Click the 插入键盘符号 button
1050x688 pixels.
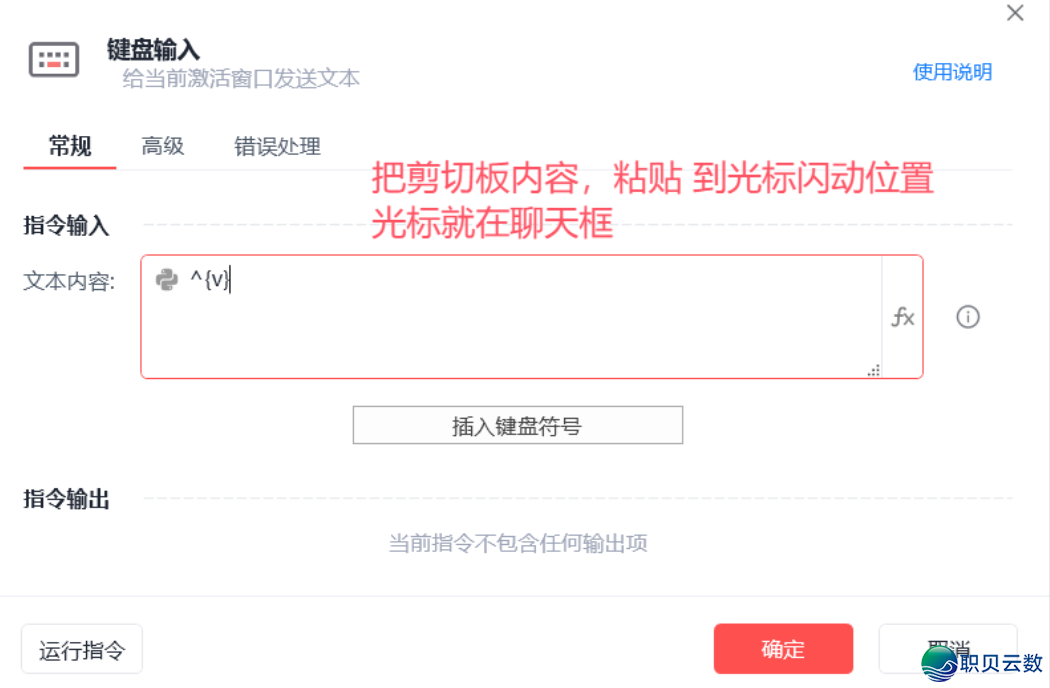click(x=517, y=424)
